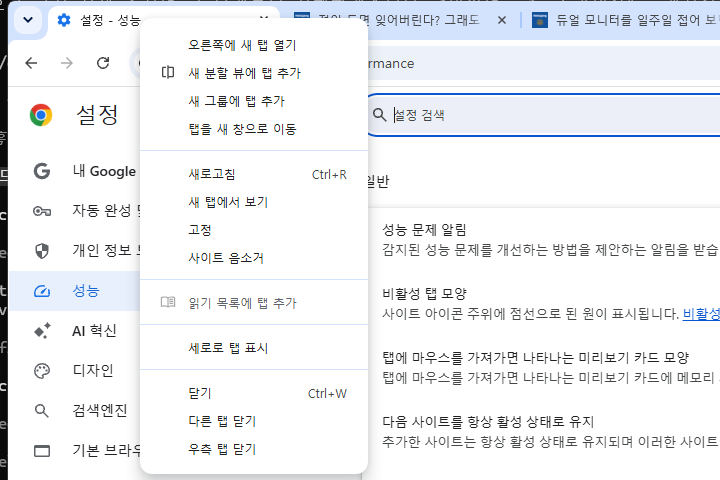Viewport: 720px width, 480px height.
Task: Switch to the 듀얼 모니터를 일주일 tab
Action: click(x=624, y=20)
